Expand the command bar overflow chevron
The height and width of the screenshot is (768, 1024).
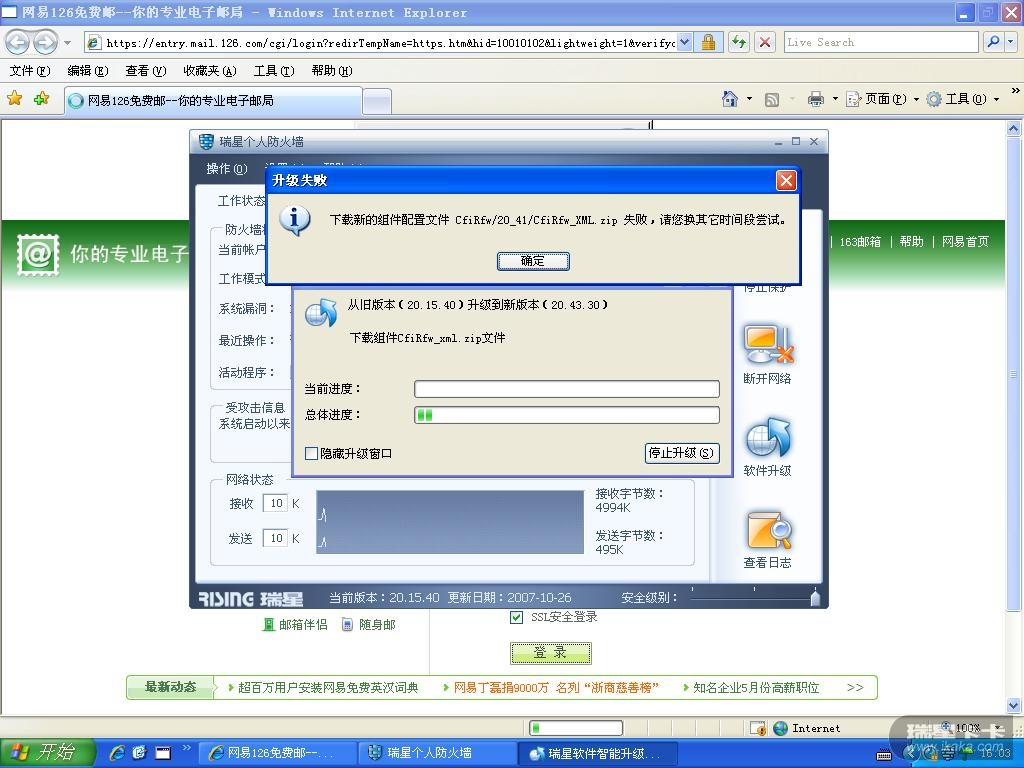[x=1015, y=91]
